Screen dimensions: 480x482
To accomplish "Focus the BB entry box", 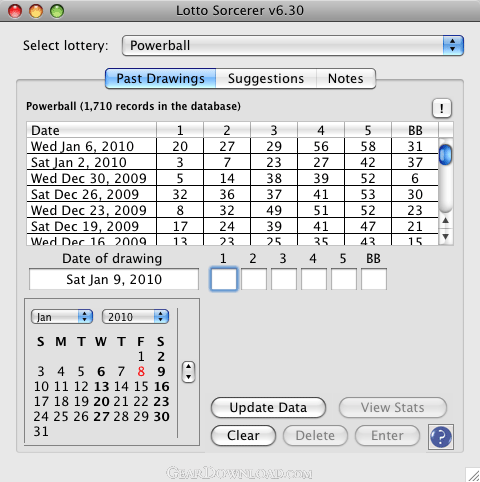I will (x=374, y=279).
